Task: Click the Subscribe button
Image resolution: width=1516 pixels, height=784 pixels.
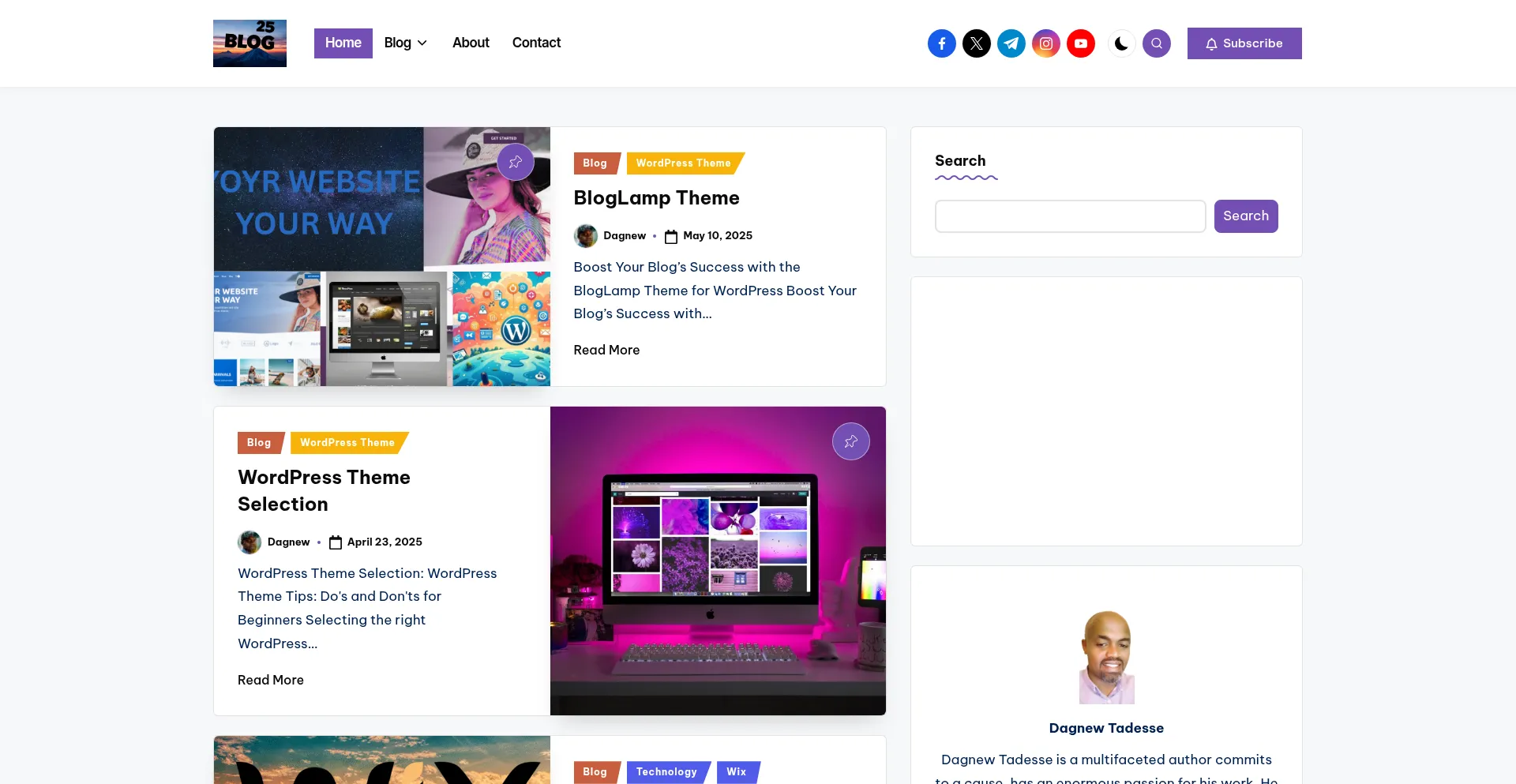Action: click(x=1244, y=43)
